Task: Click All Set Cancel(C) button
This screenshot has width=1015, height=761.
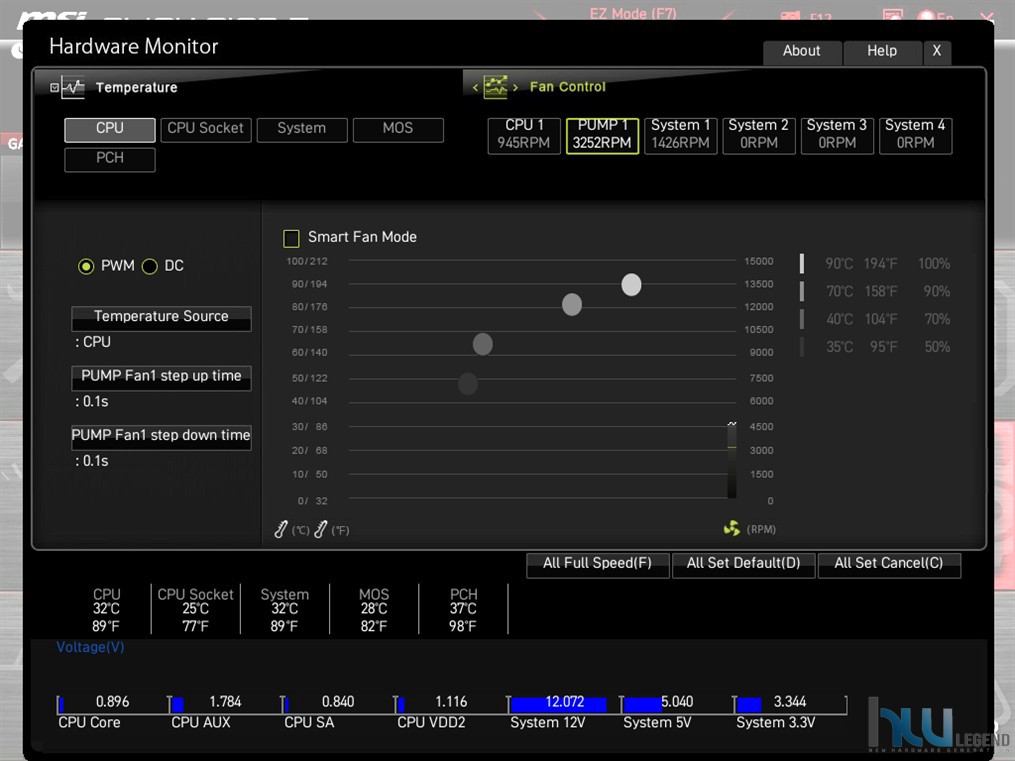Action: pyautogui.click(x=889, y=564)
